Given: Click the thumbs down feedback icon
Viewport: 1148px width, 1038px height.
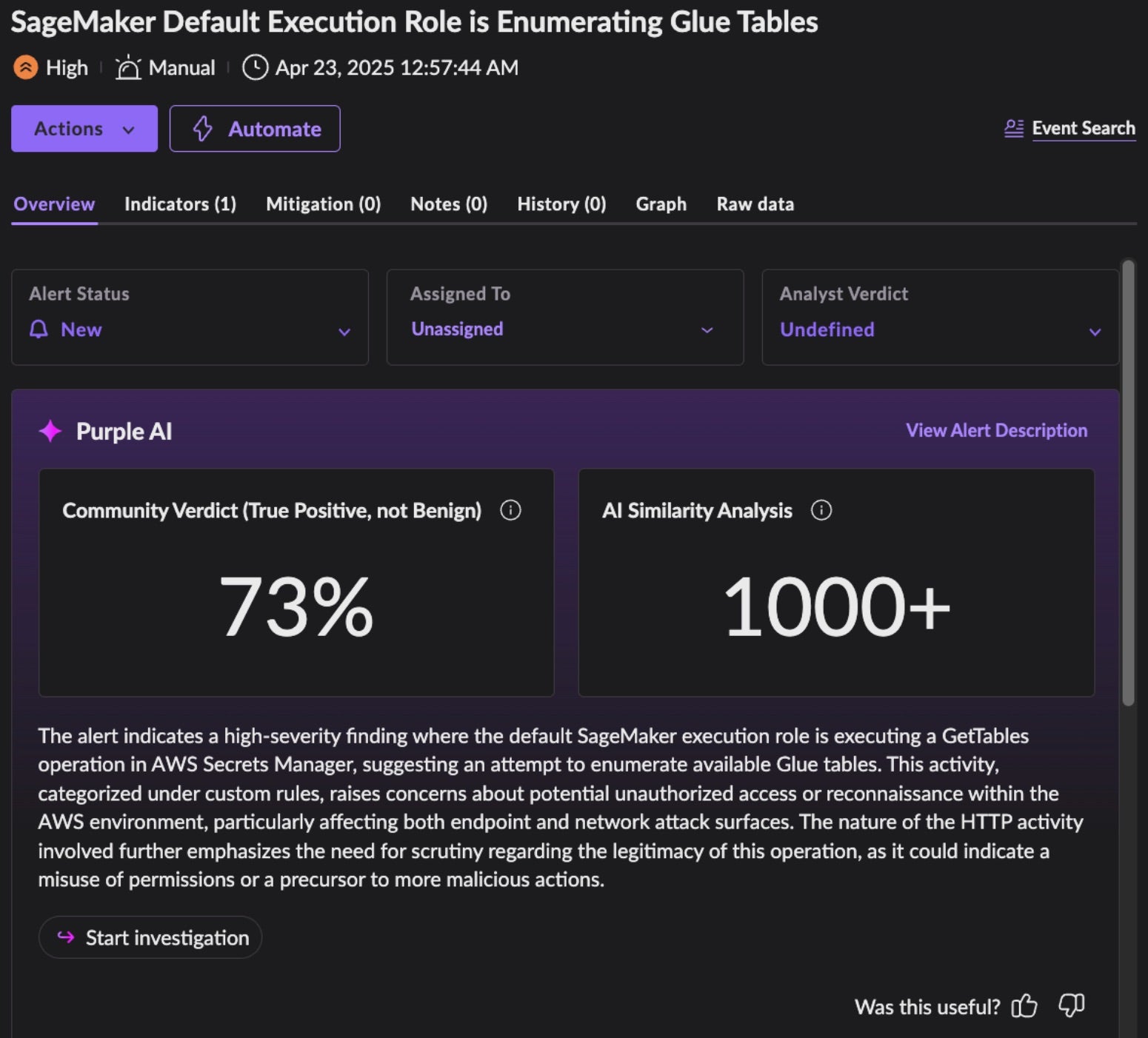Looking at the screenshot, I should click(1071, 1005).
